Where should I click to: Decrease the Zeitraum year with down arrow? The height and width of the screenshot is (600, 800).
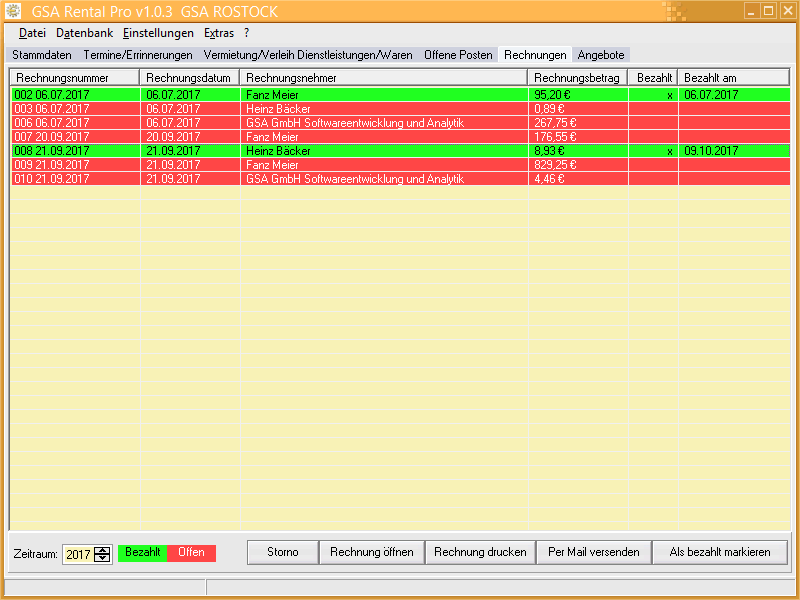[x=102, y=558]
